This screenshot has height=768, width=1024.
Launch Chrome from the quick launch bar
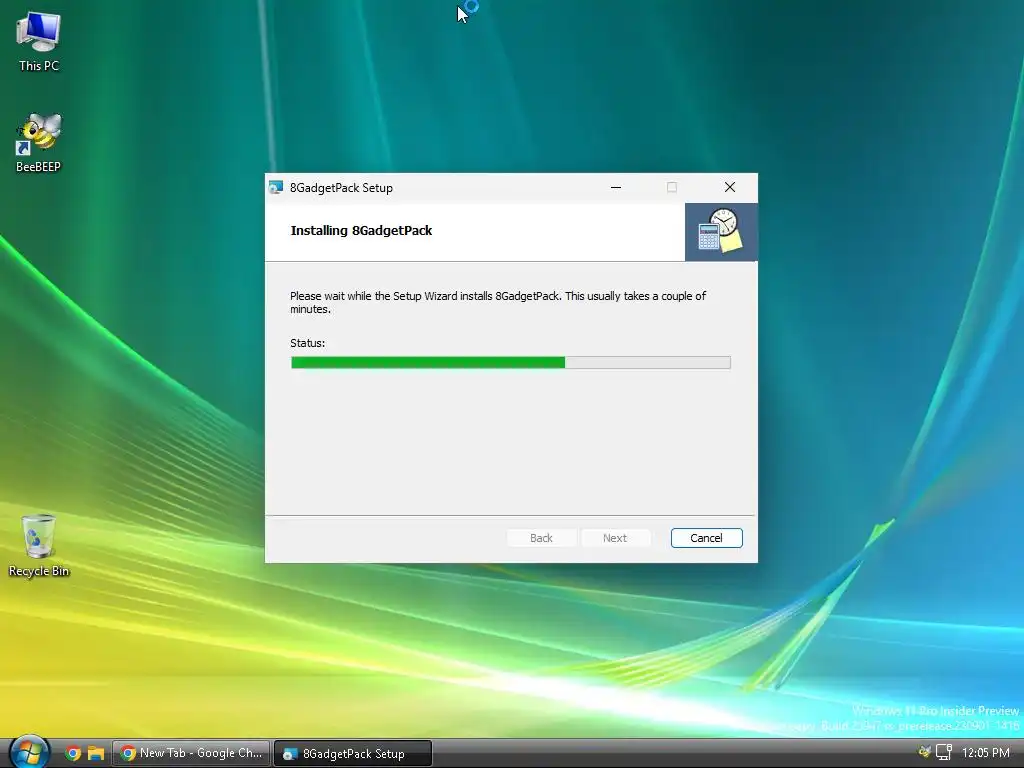[x=73, y=753]
